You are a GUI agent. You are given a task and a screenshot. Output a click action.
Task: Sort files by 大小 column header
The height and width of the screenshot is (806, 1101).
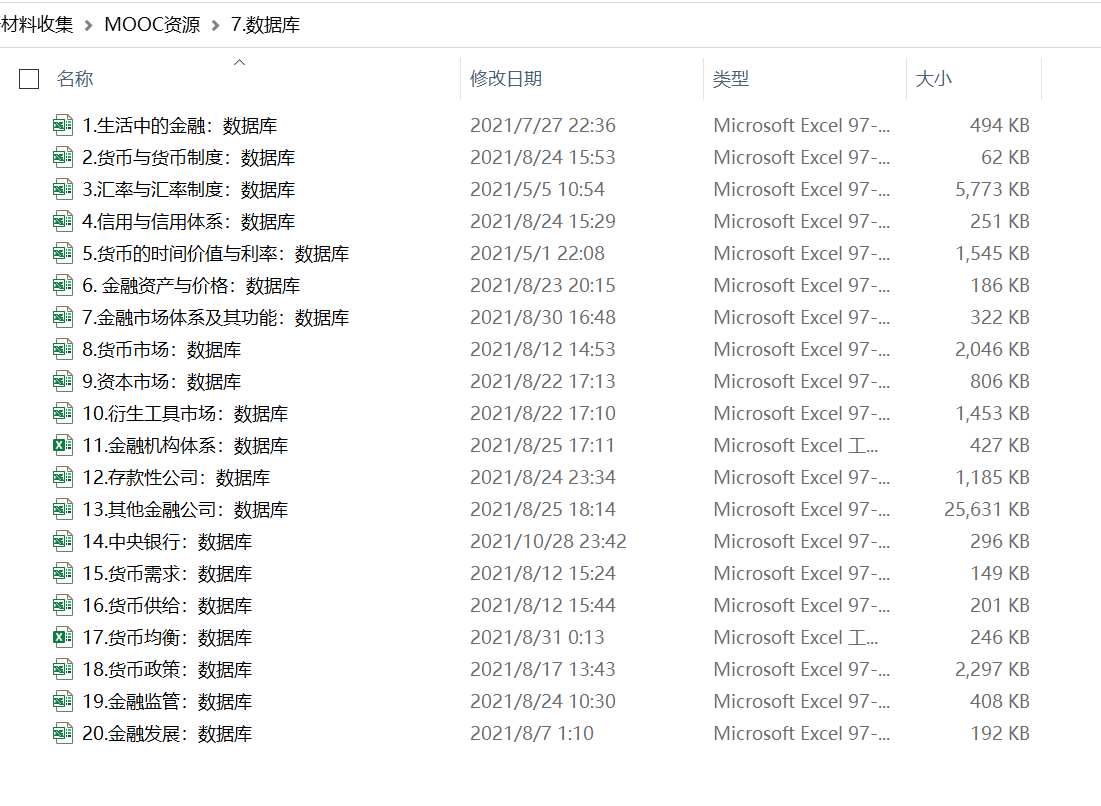tap(934, 79)
